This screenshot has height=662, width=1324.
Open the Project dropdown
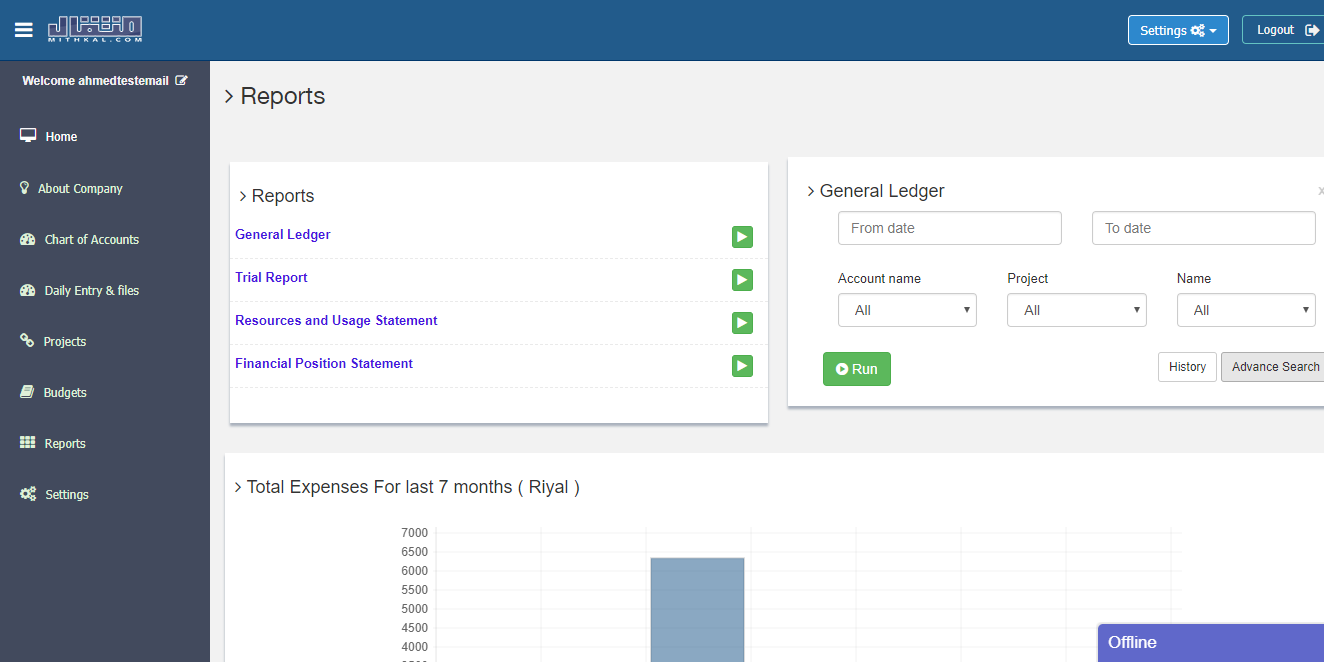click(x=1077, y=310)
